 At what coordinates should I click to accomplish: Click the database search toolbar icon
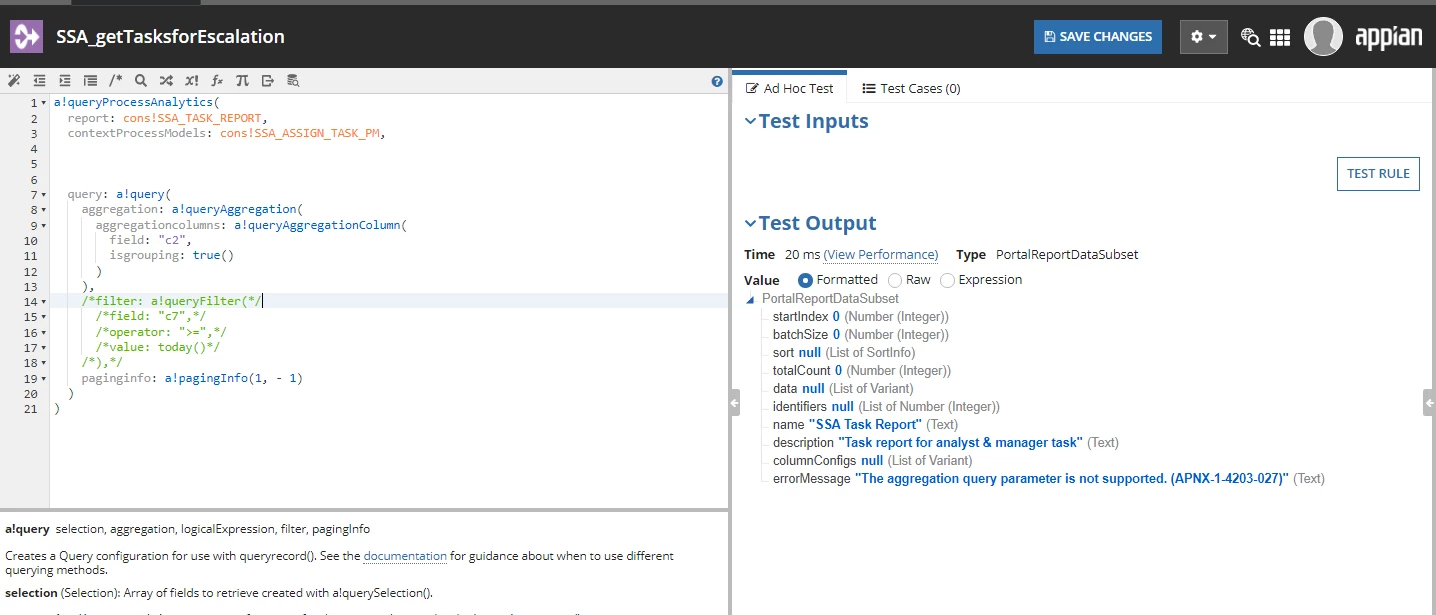[x=293, y=81]
